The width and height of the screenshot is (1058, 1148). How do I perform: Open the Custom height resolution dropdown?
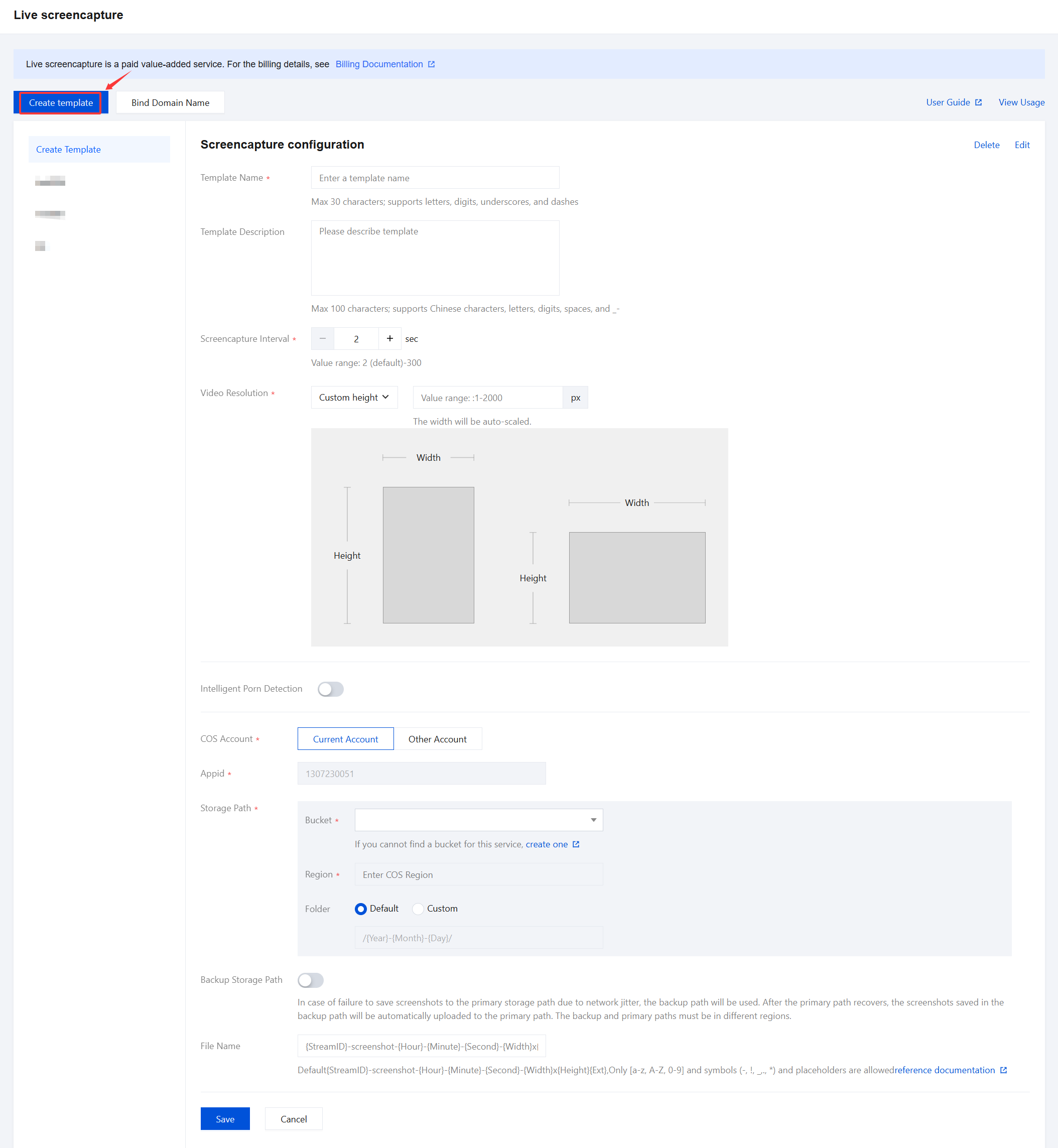coord(354,398)
